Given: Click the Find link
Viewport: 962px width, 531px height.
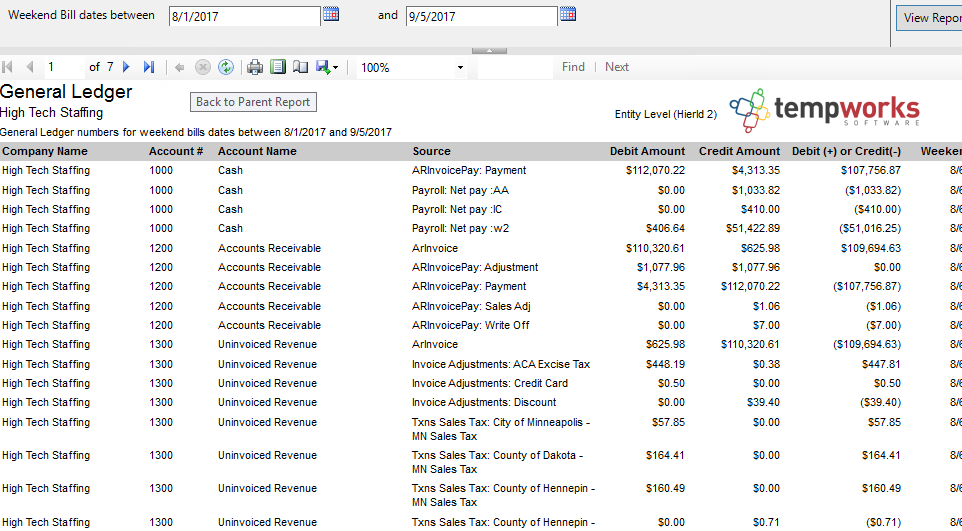Looking at the screenshot, I should pyautogui.click(x=573, y=67).
